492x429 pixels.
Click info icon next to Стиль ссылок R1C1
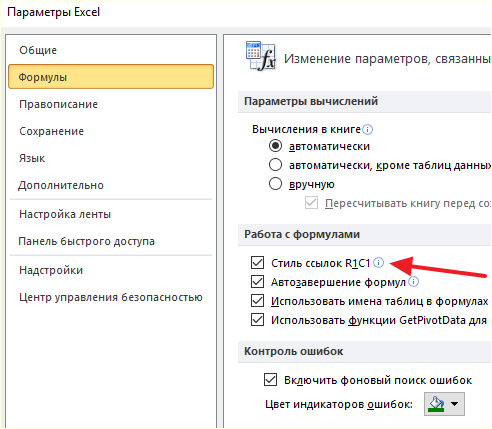point(378,263)
